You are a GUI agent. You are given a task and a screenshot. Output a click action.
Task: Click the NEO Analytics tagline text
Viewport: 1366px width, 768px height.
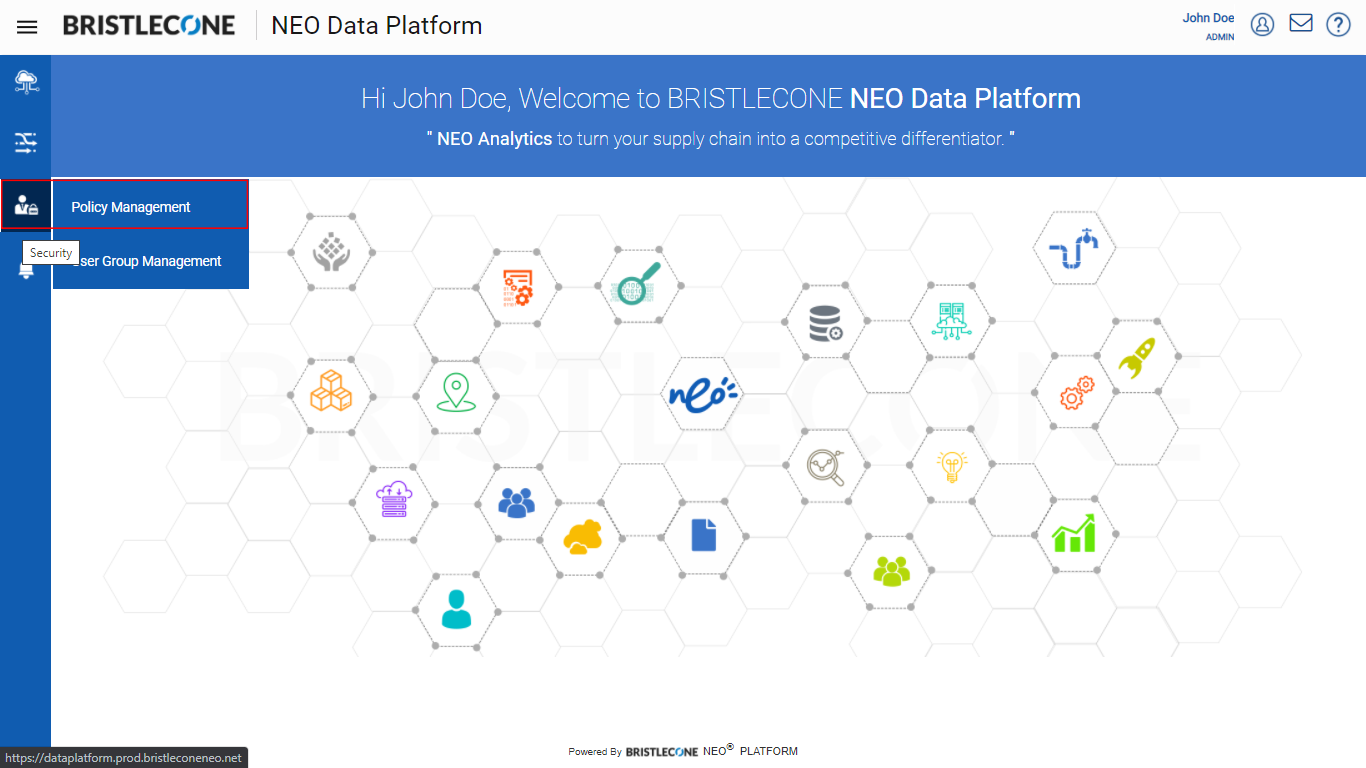721,139
